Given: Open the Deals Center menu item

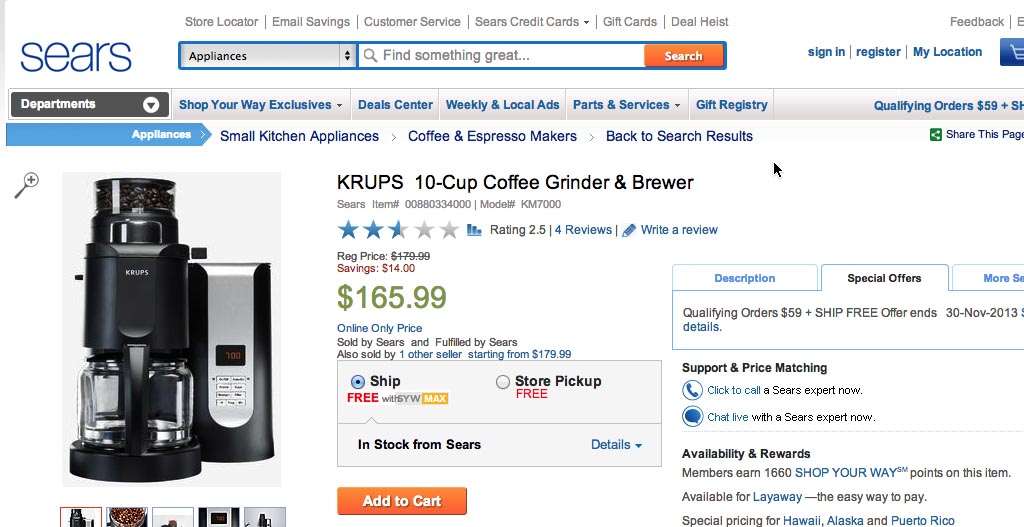Looking at the screenshot, I should pos(395,105).
